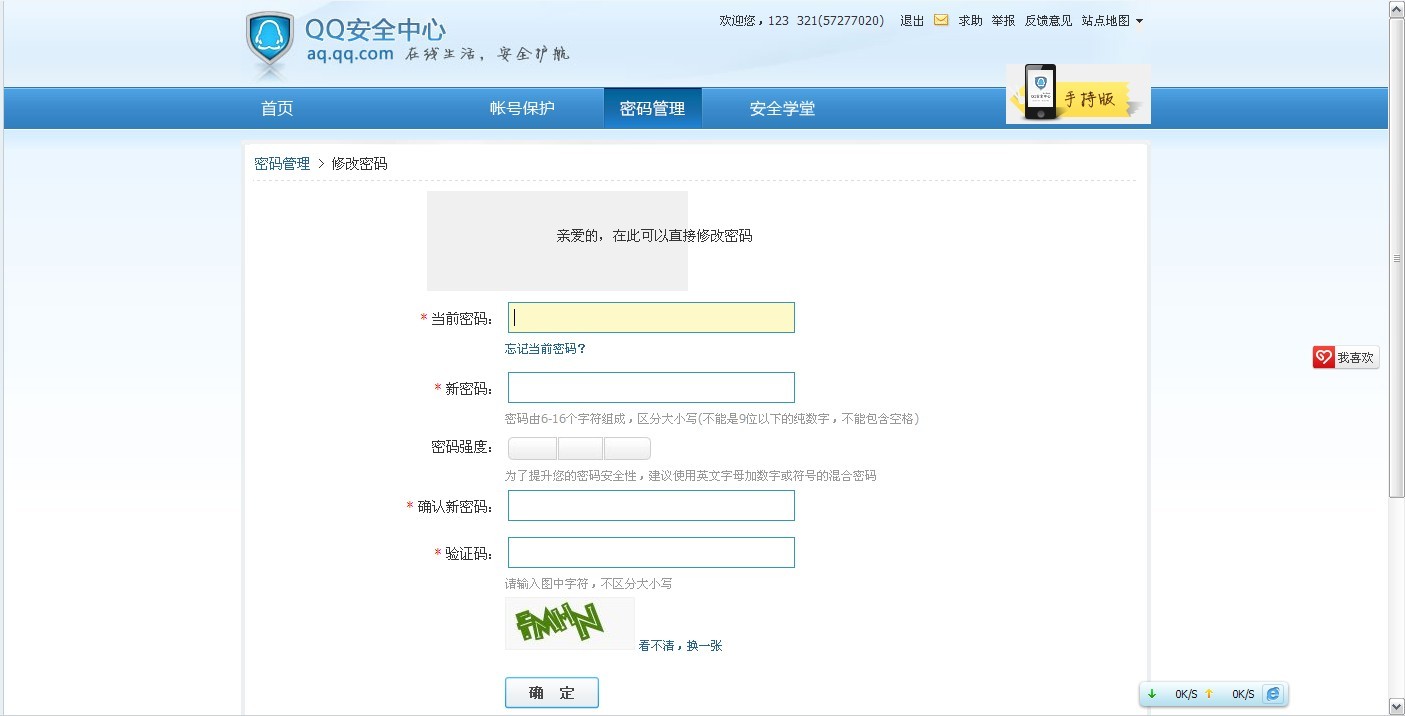Click the 密码强度 strength indicator bar
Viewport: 1405px width, 716px height.
pyautogui.click(x=579, y=448)
